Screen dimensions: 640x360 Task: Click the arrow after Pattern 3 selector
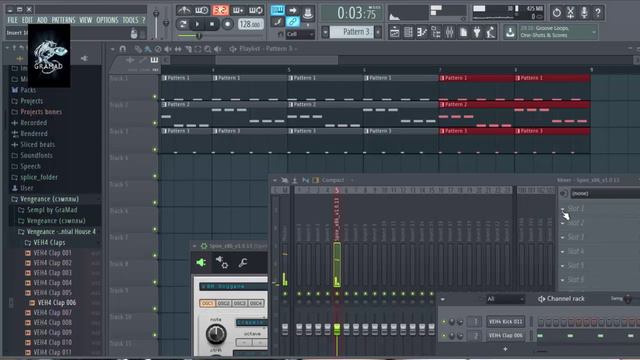tap(378, 32)
